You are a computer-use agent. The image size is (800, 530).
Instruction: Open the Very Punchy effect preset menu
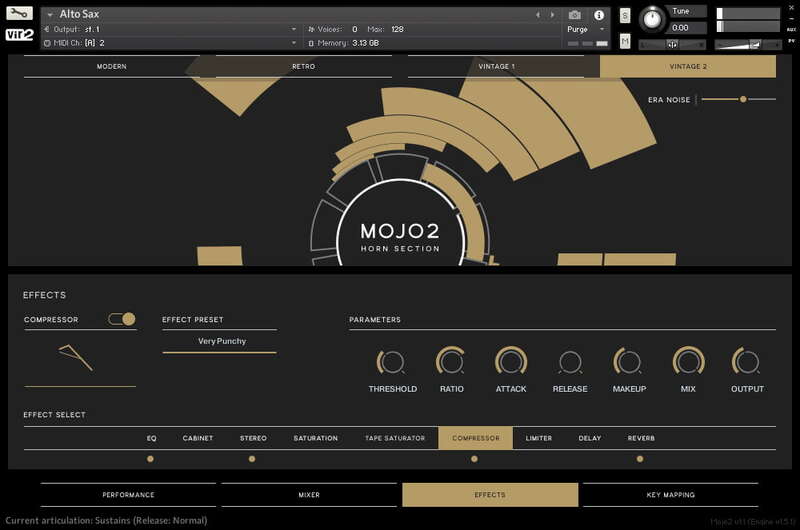[220, 341]
